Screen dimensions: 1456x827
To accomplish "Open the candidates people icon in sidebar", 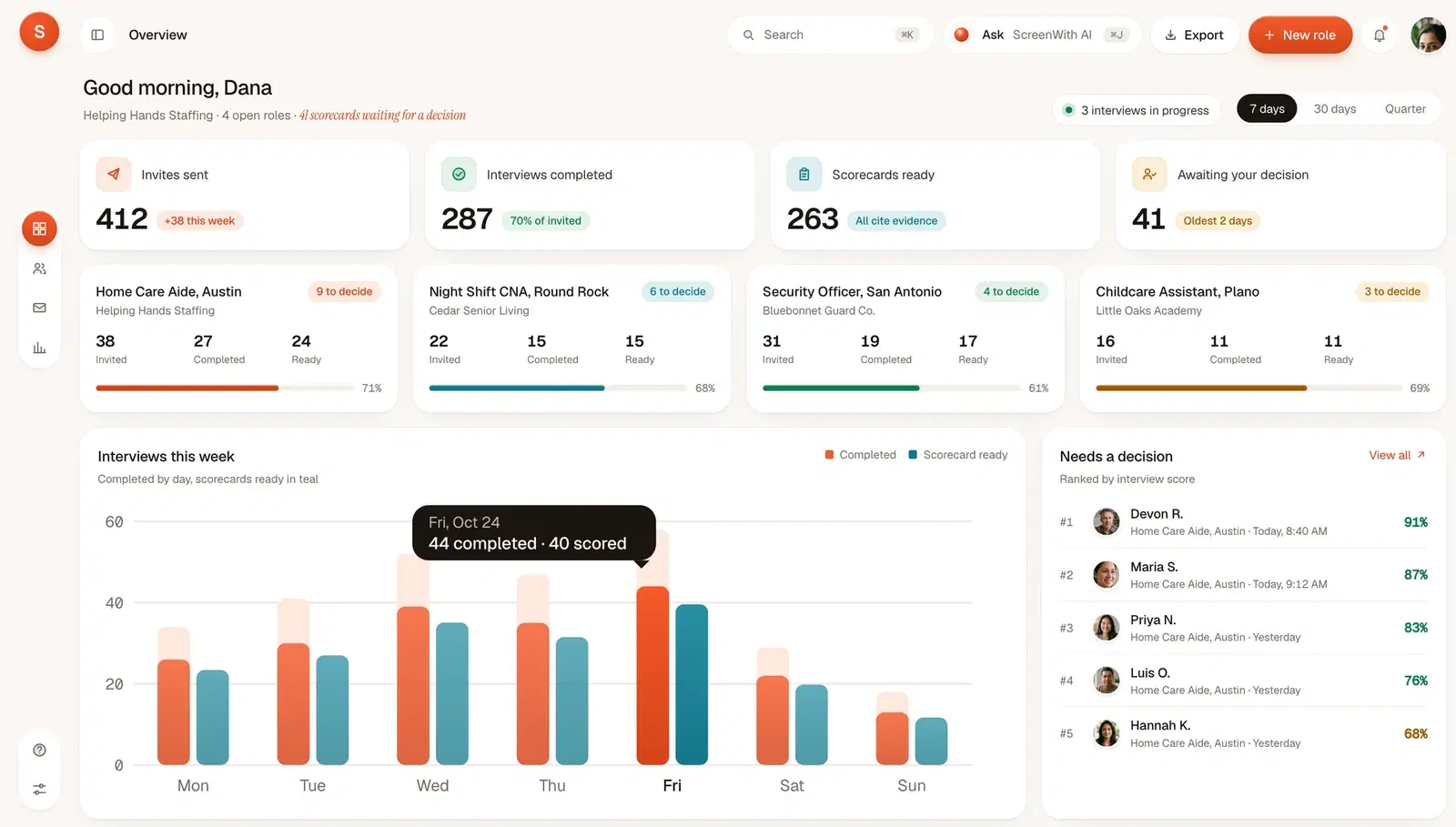I will (39, 268).
